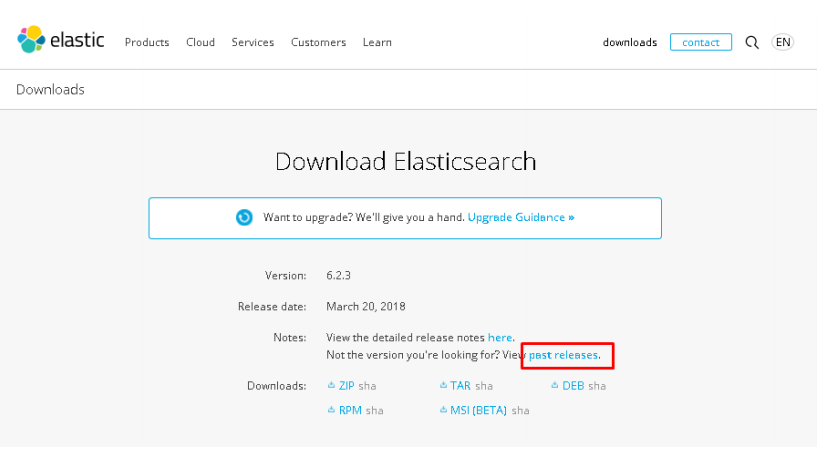Follow the Upgrade Guidance link
Viewport: 820px width, 449px height.
tap(521, 217)
